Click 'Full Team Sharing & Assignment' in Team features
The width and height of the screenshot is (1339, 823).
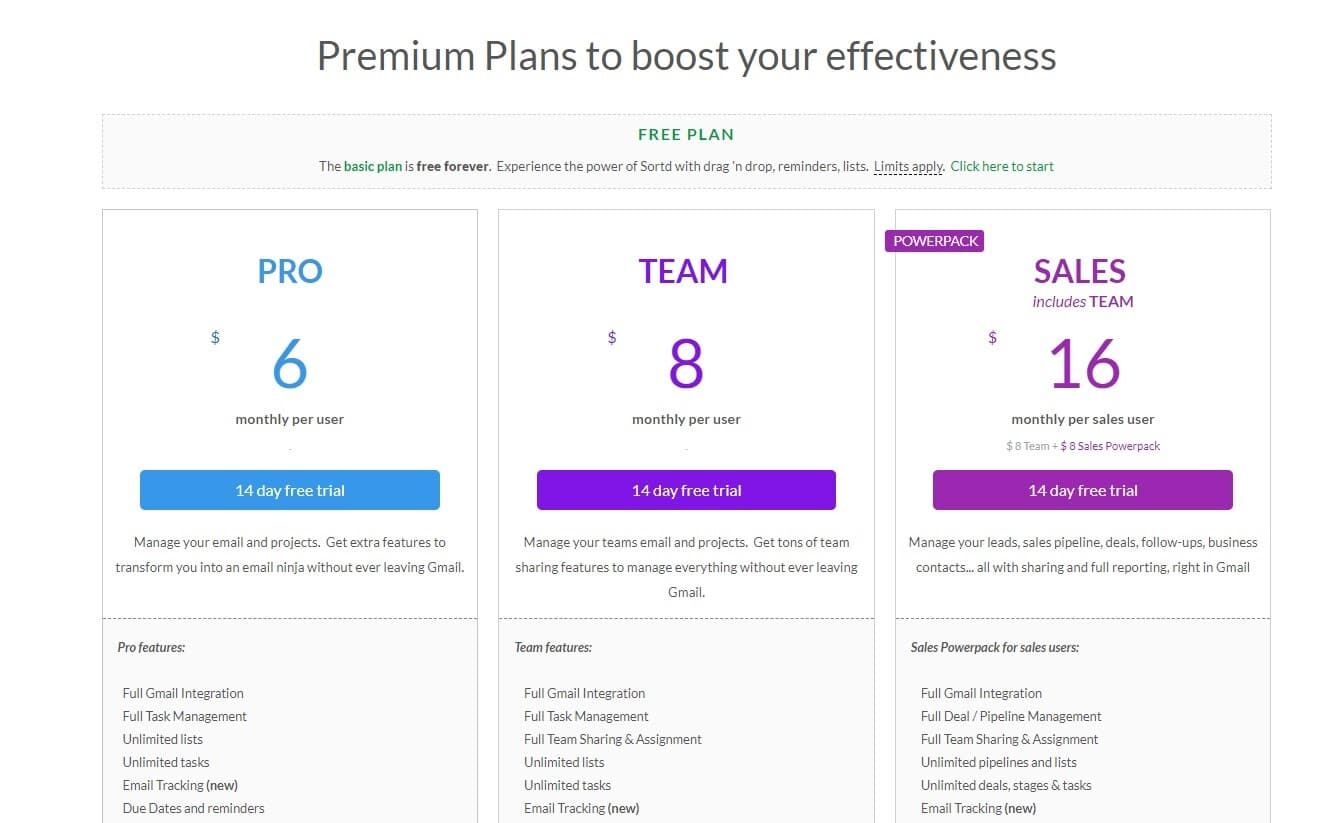[x=612, y=739]
